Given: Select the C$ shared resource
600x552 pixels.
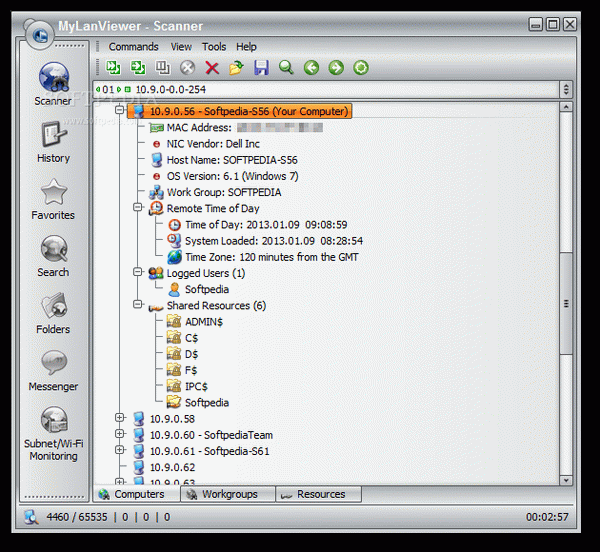Looking at the screenshot, I should 183,338.
